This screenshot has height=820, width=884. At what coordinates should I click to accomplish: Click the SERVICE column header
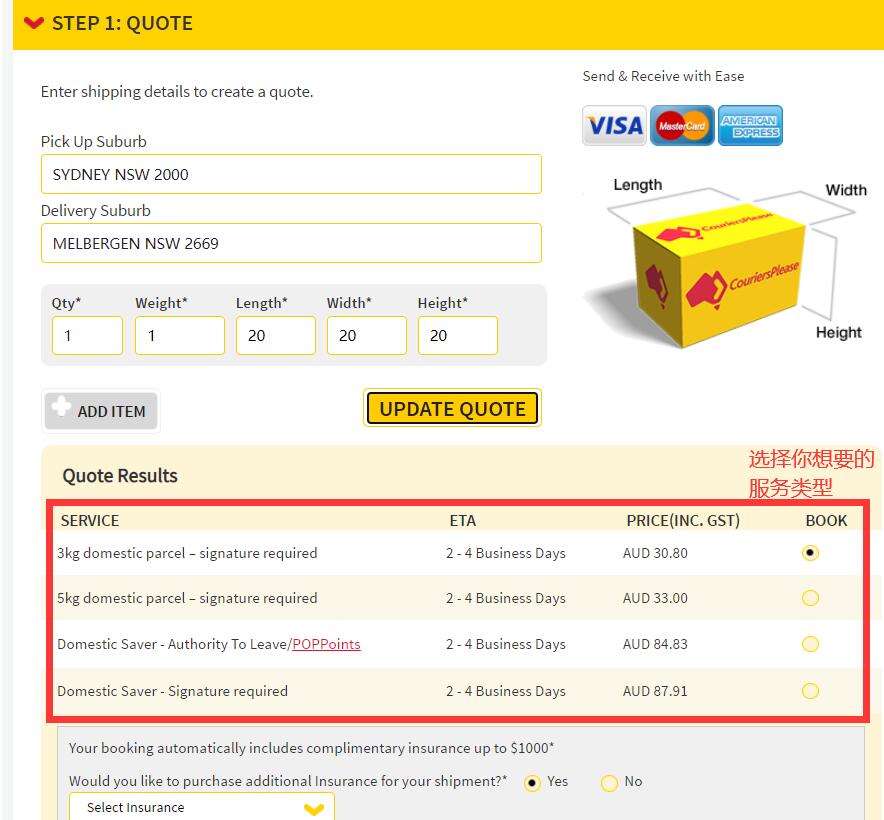coord(90,521)
